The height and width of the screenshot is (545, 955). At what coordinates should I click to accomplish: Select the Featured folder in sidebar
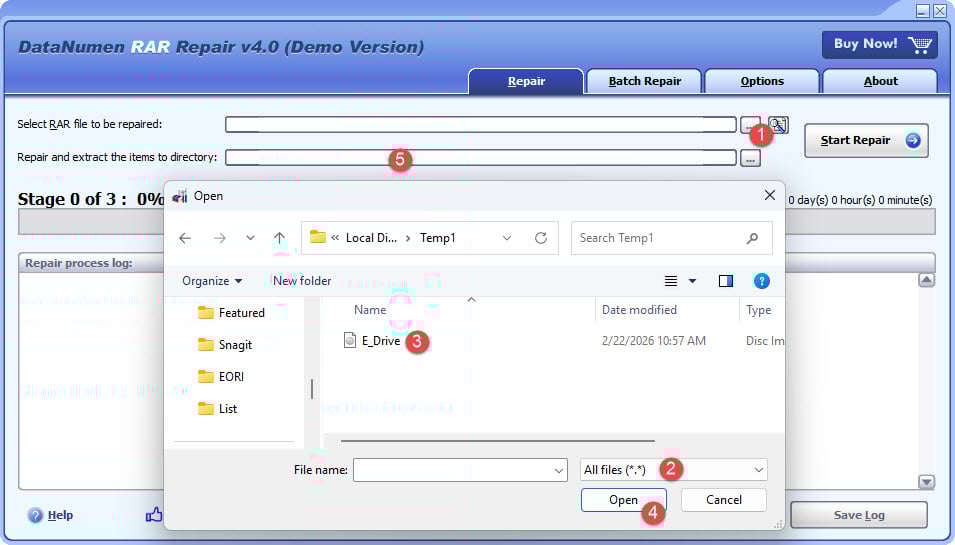232,313
